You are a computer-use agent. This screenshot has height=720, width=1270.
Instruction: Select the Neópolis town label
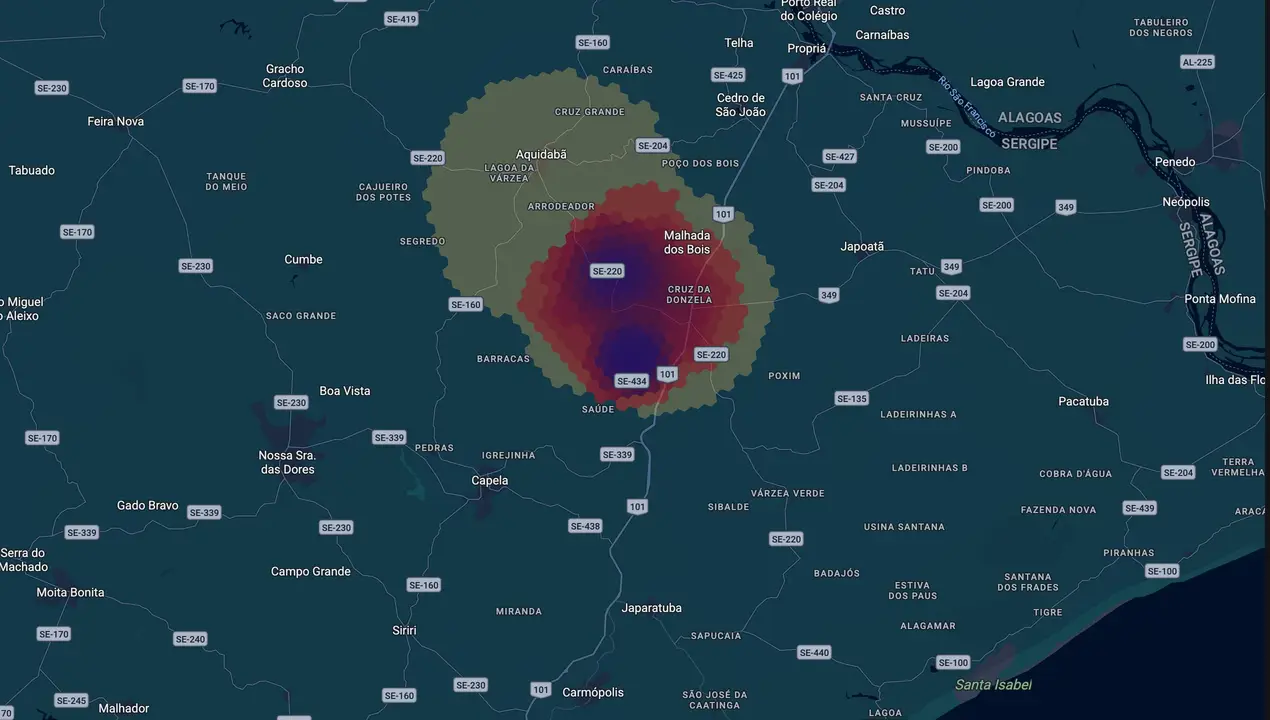pyautogui.click(x=1186, y=203)
